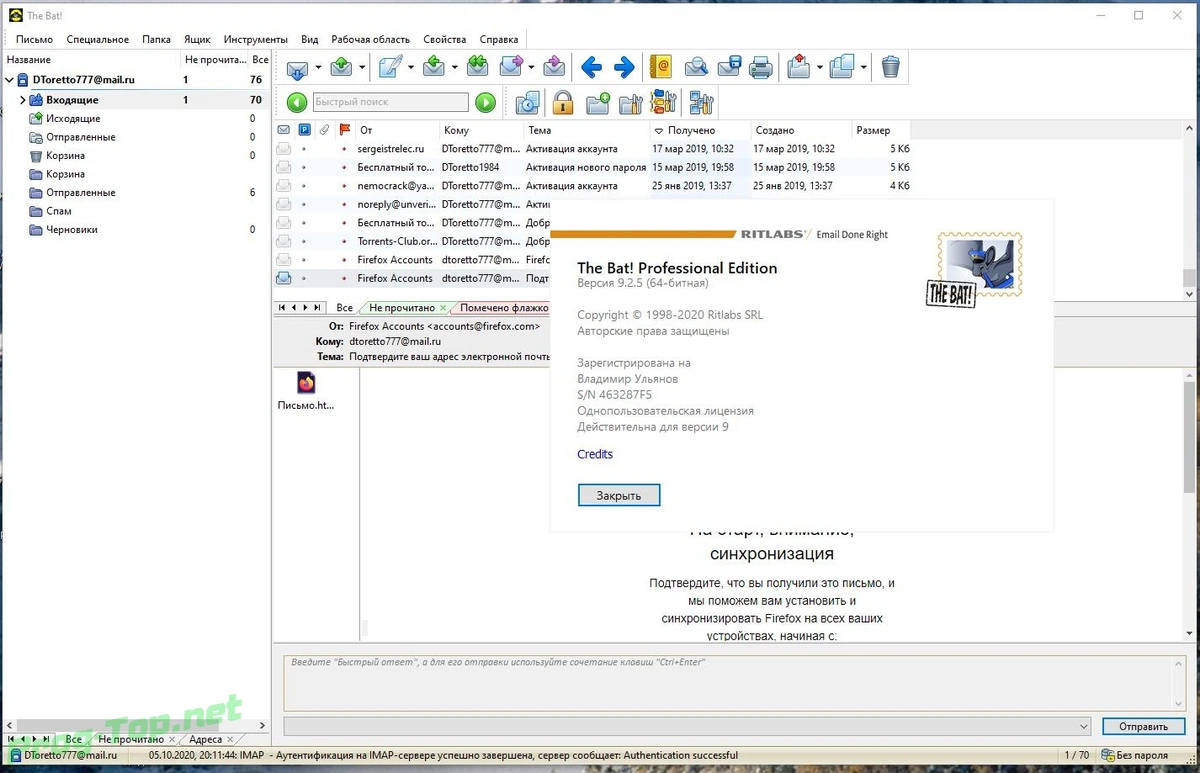This screenshot has height=773, width=1200.
Task: Click the Reply to all icon
Action: pos(478,68)
